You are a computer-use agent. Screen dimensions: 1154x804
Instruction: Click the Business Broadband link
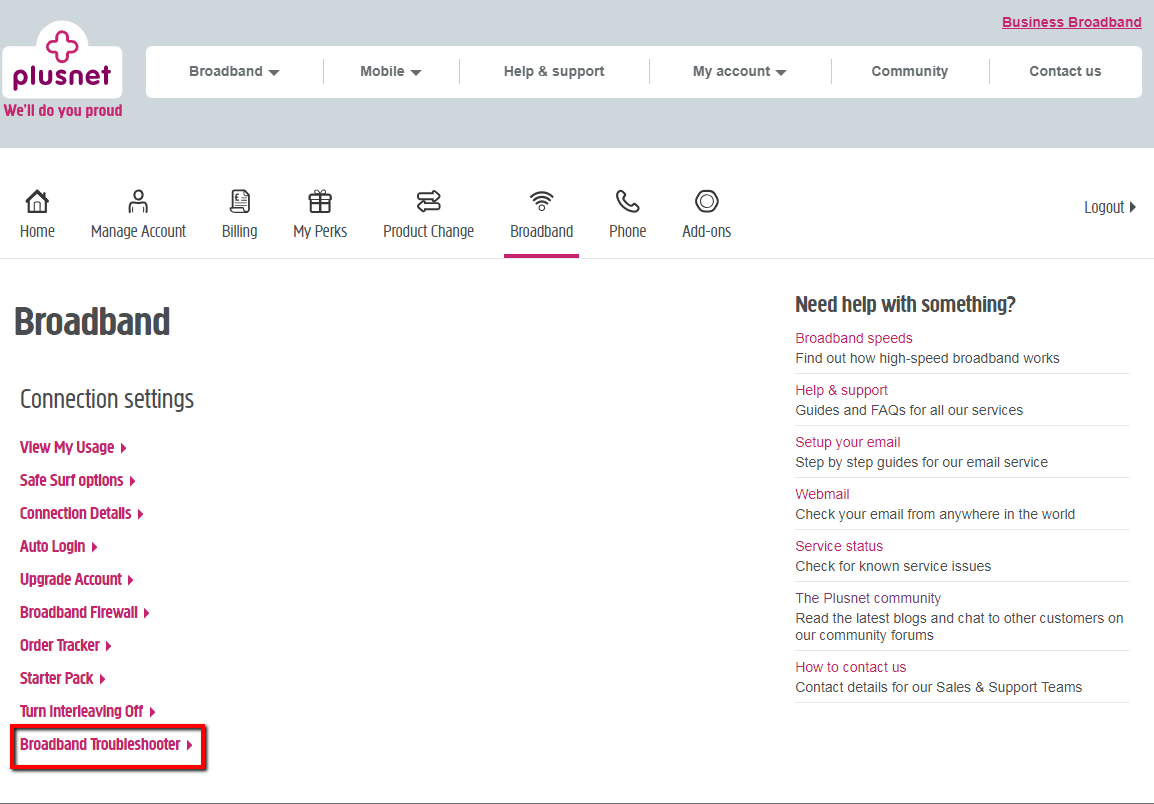pyautogui.click(x=1071, y=22)
